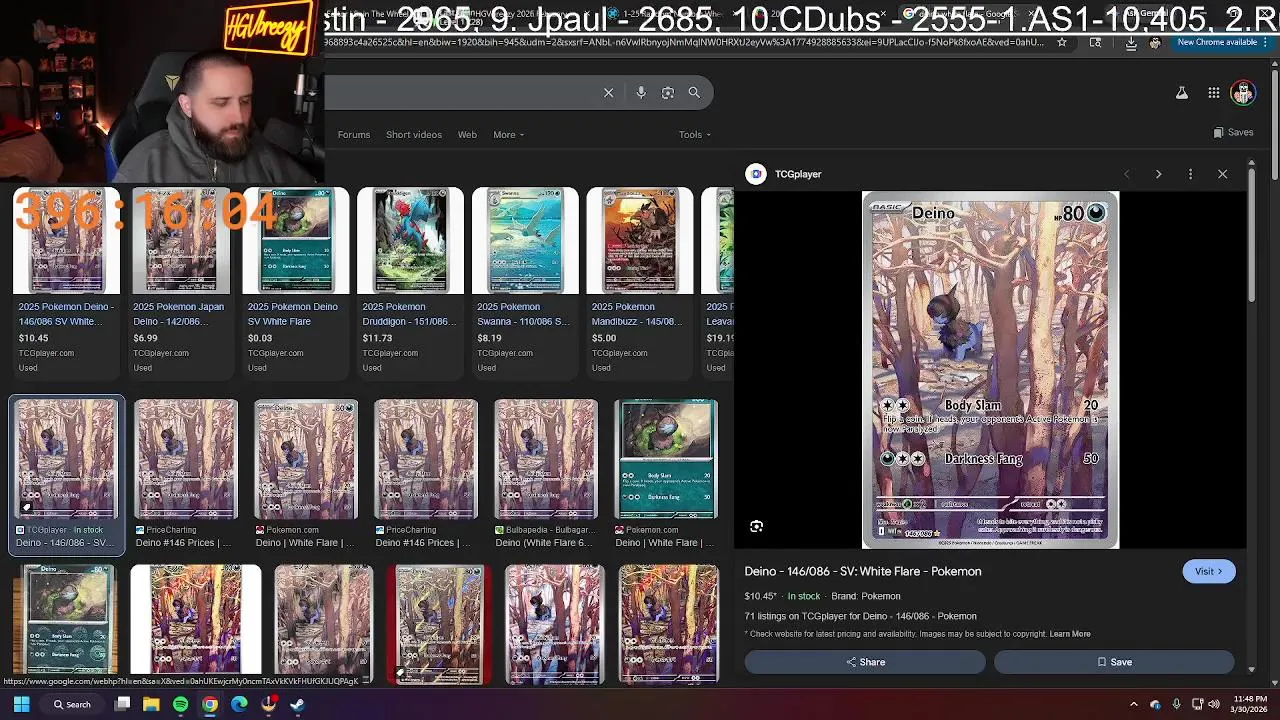Click taskbar Search box
Screen dimensions: 1280x720
coord(72,704)
